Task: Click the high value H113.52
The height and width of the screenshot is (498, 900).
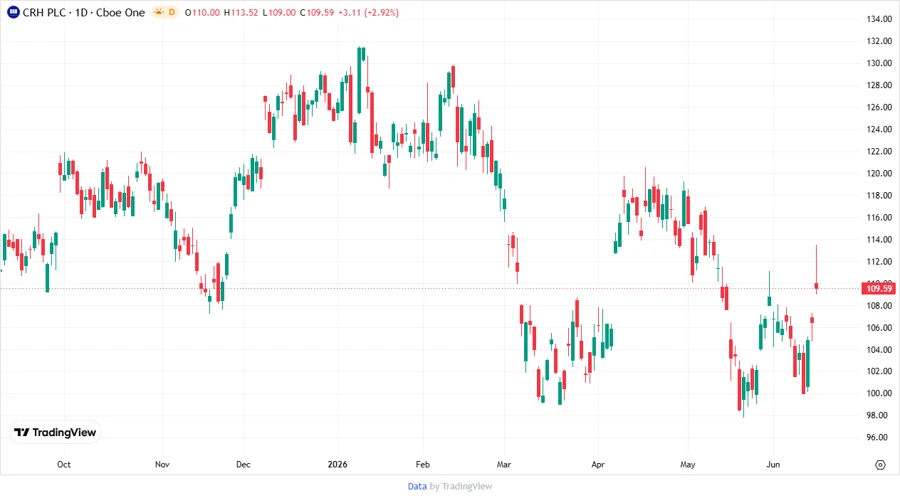Action: (x=241, y=13)
